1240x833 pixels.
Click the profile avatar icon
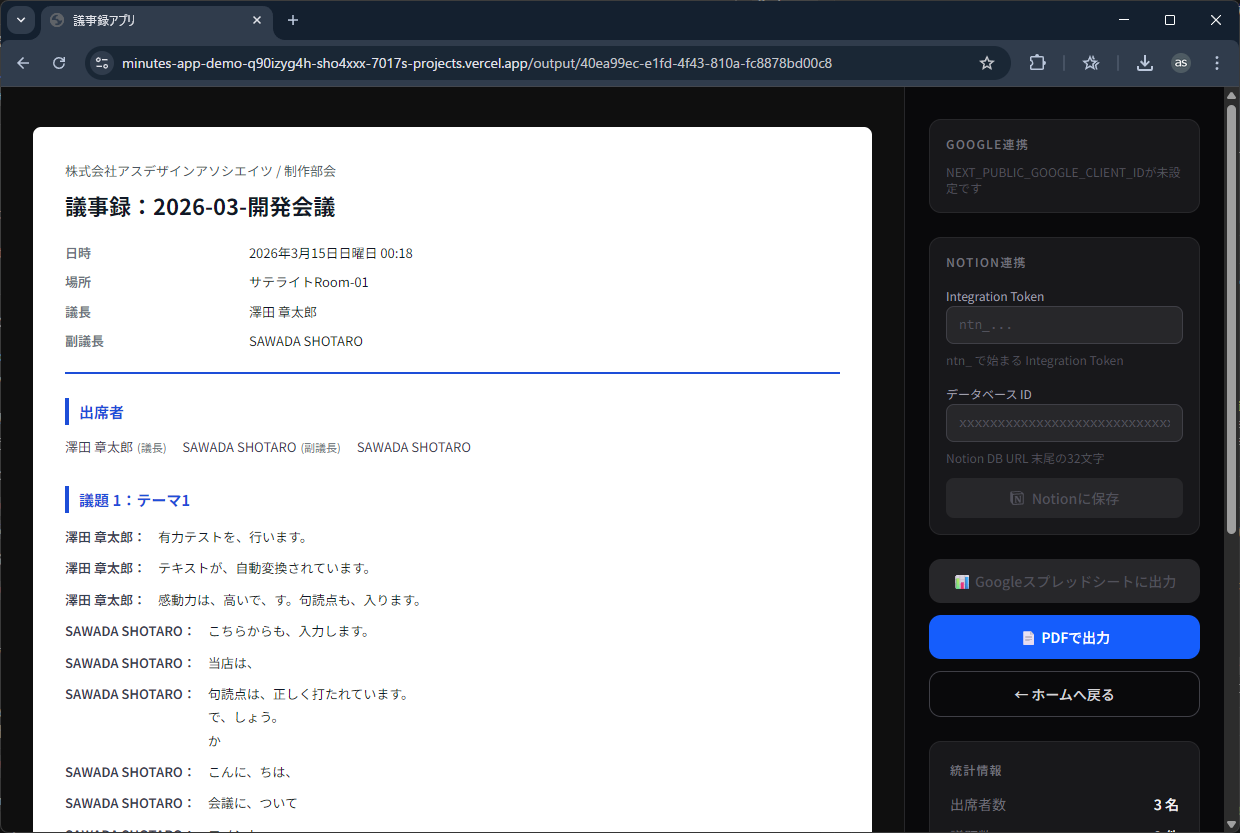point(1181,63)
